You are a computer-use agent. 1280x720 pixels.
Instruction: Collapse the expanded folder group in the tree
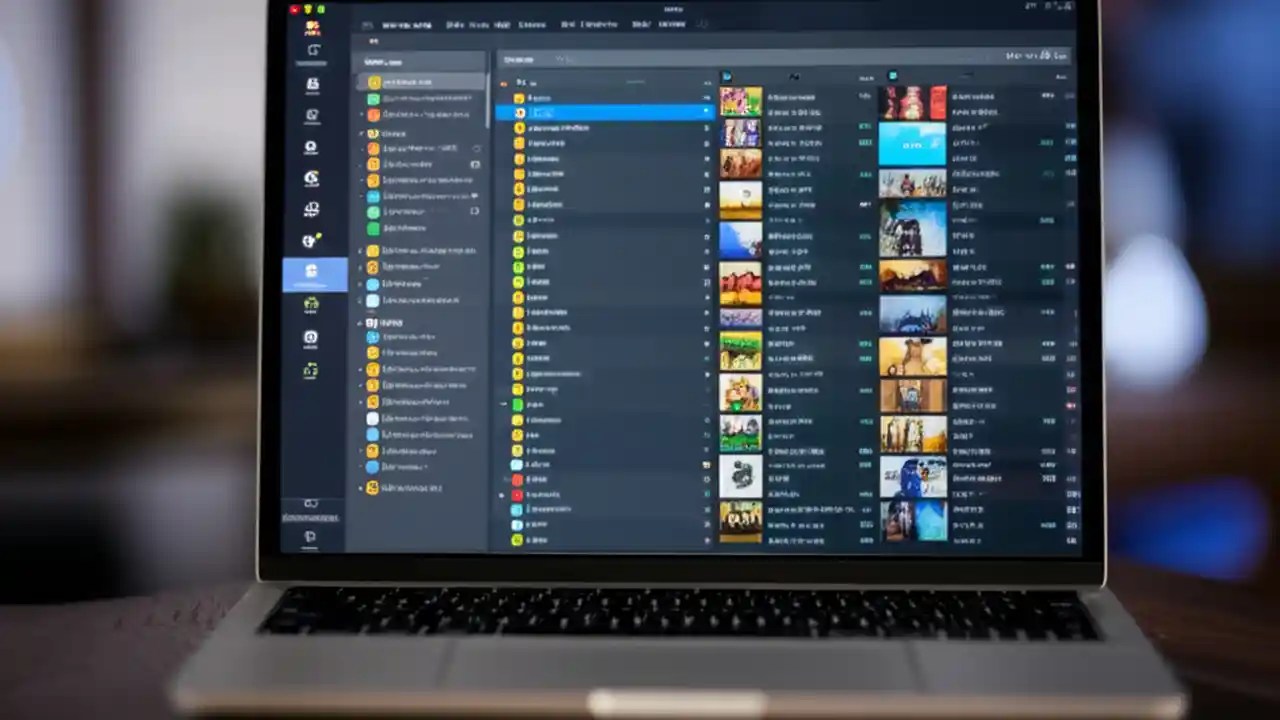(x=360, y=133)
